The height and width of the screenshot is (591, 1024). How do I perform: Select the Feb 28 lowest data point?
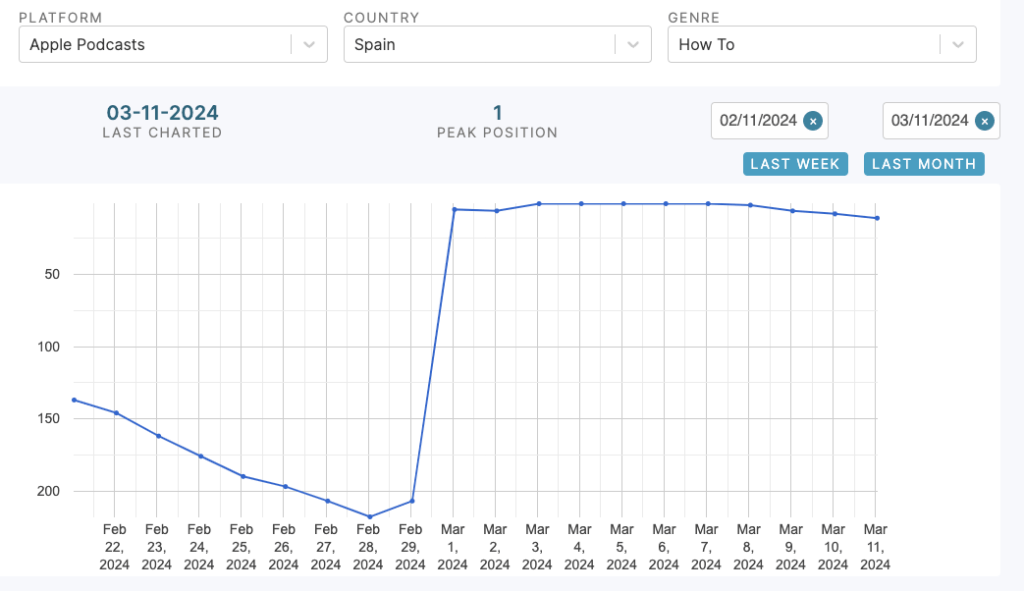(x=370, y=517)
